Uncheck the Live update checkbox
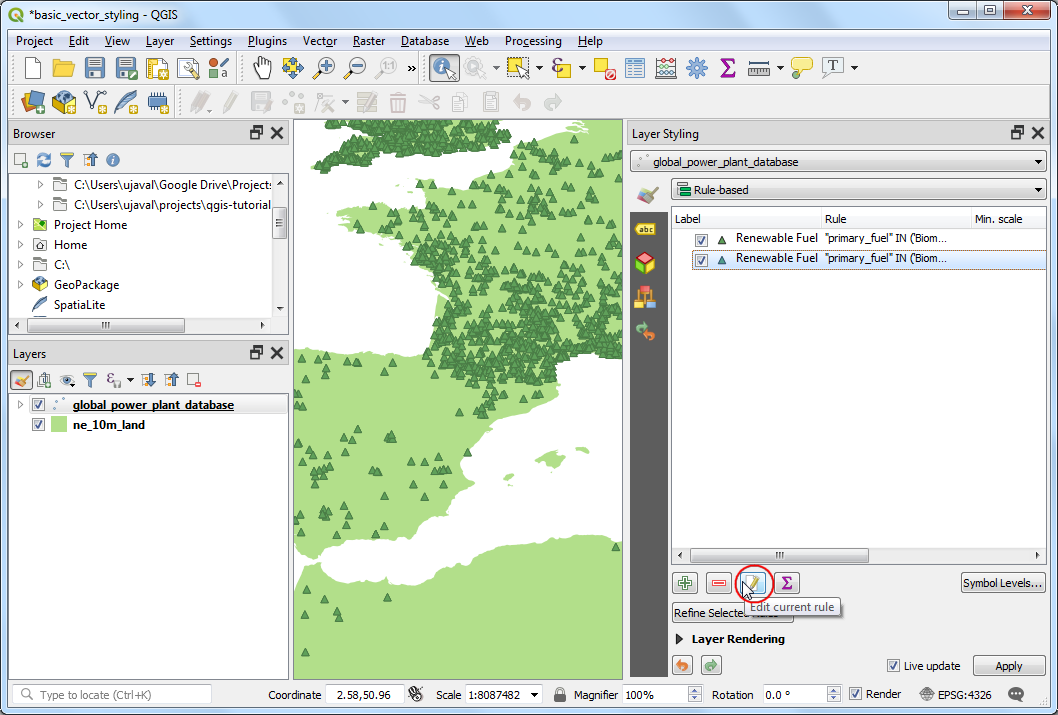 [x=893, y=666]
